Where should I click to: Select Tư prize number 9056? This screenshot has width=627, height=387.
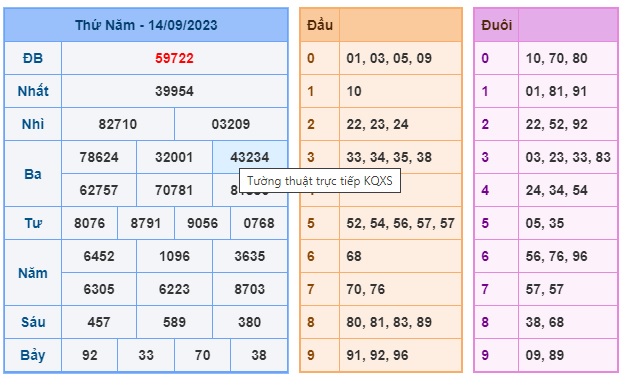(202, 223)
